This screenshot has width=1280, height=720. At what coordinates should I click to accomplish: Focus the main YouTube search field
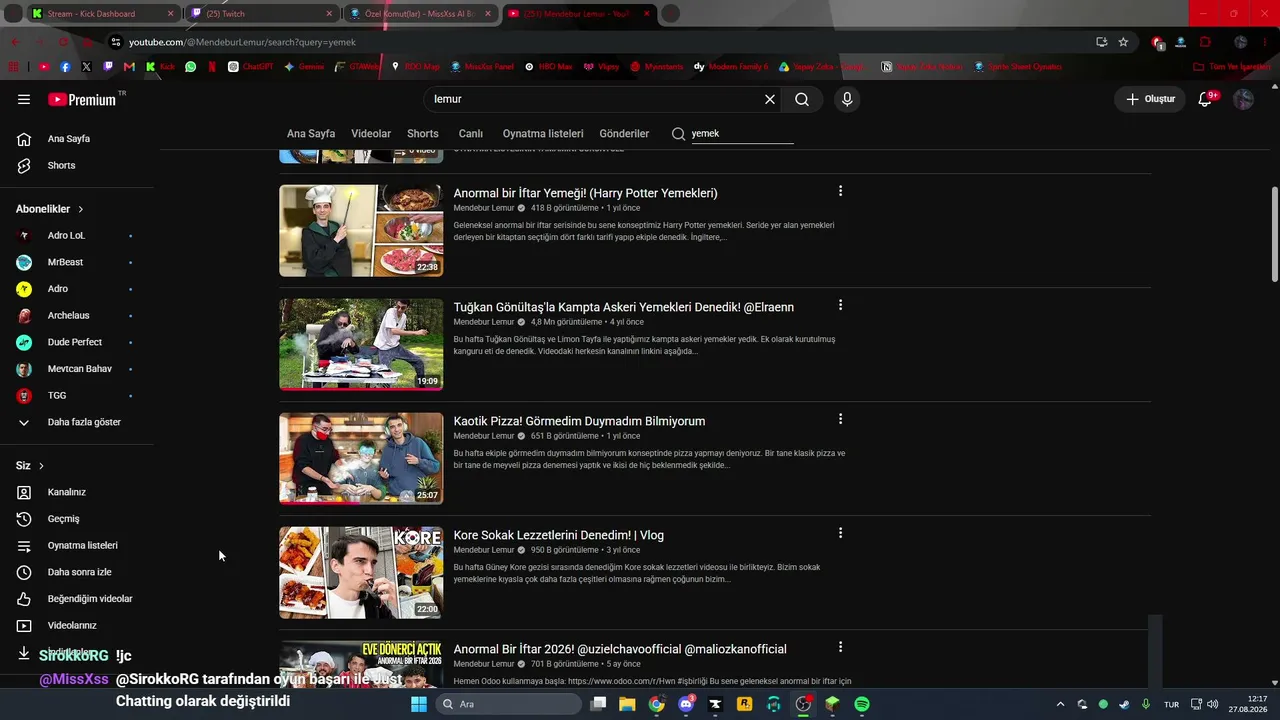595,99
